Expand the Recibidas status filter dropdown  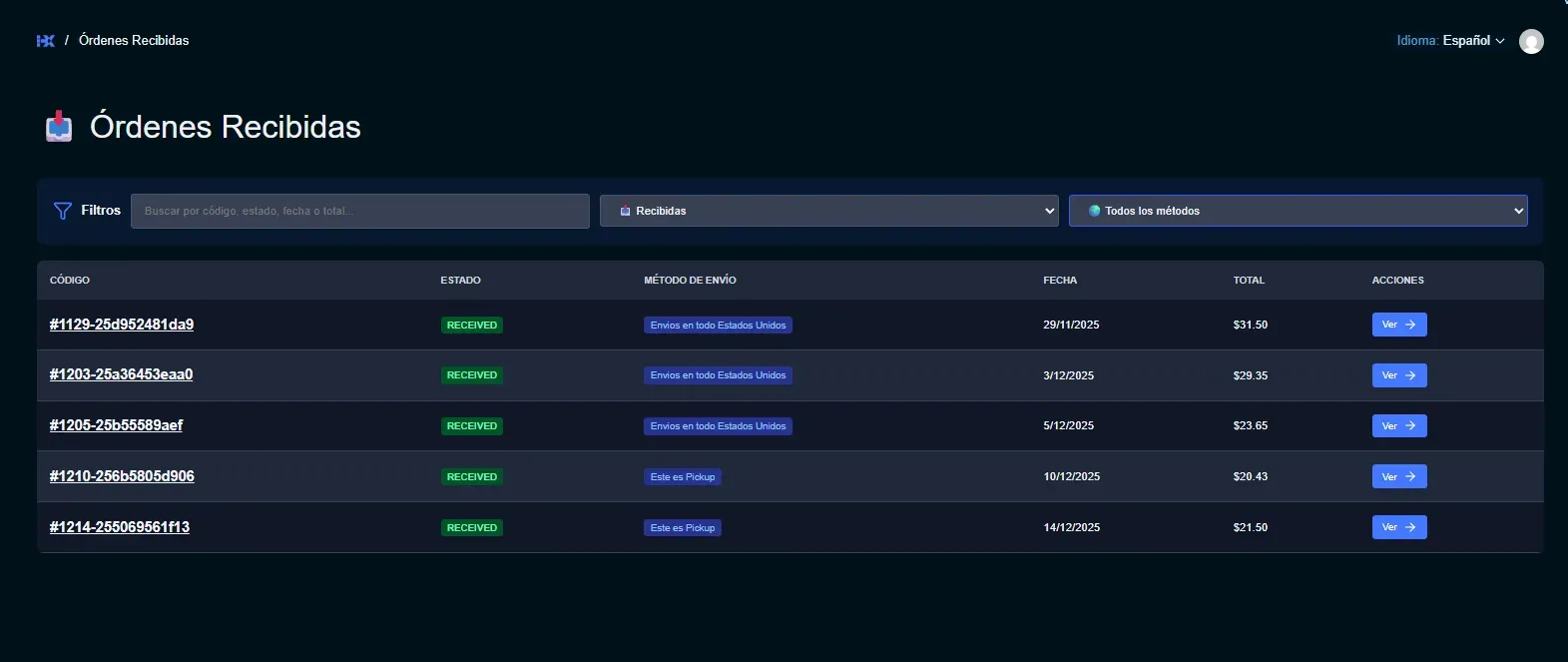[x=828, y=211]
